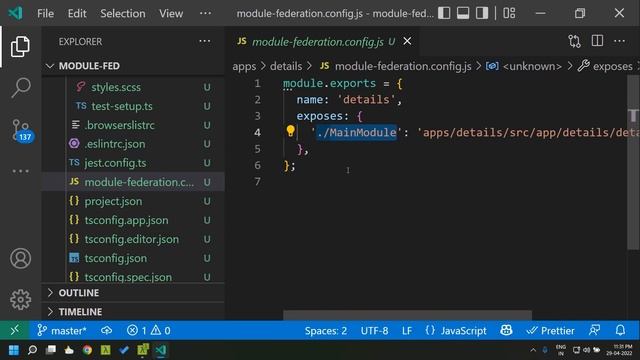Open the Edit menu

click(x=77, y=13)
